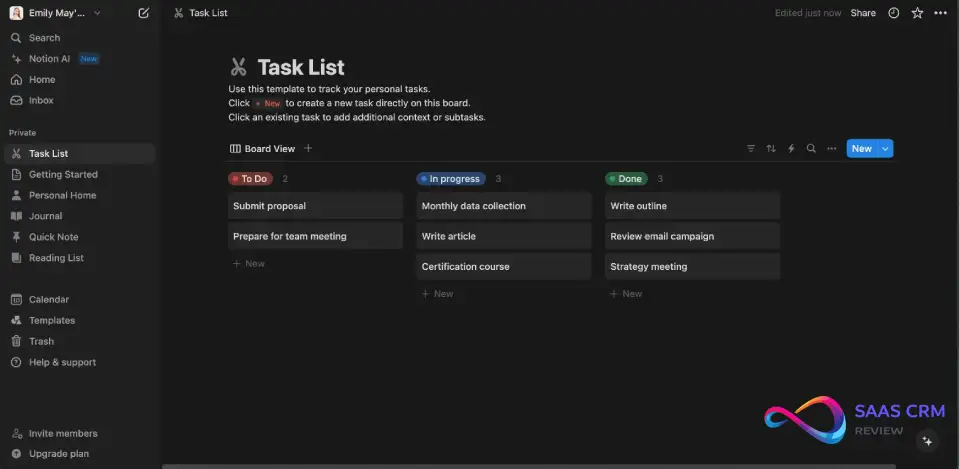Click the sort arrows icon

click(x=771, y=149)
